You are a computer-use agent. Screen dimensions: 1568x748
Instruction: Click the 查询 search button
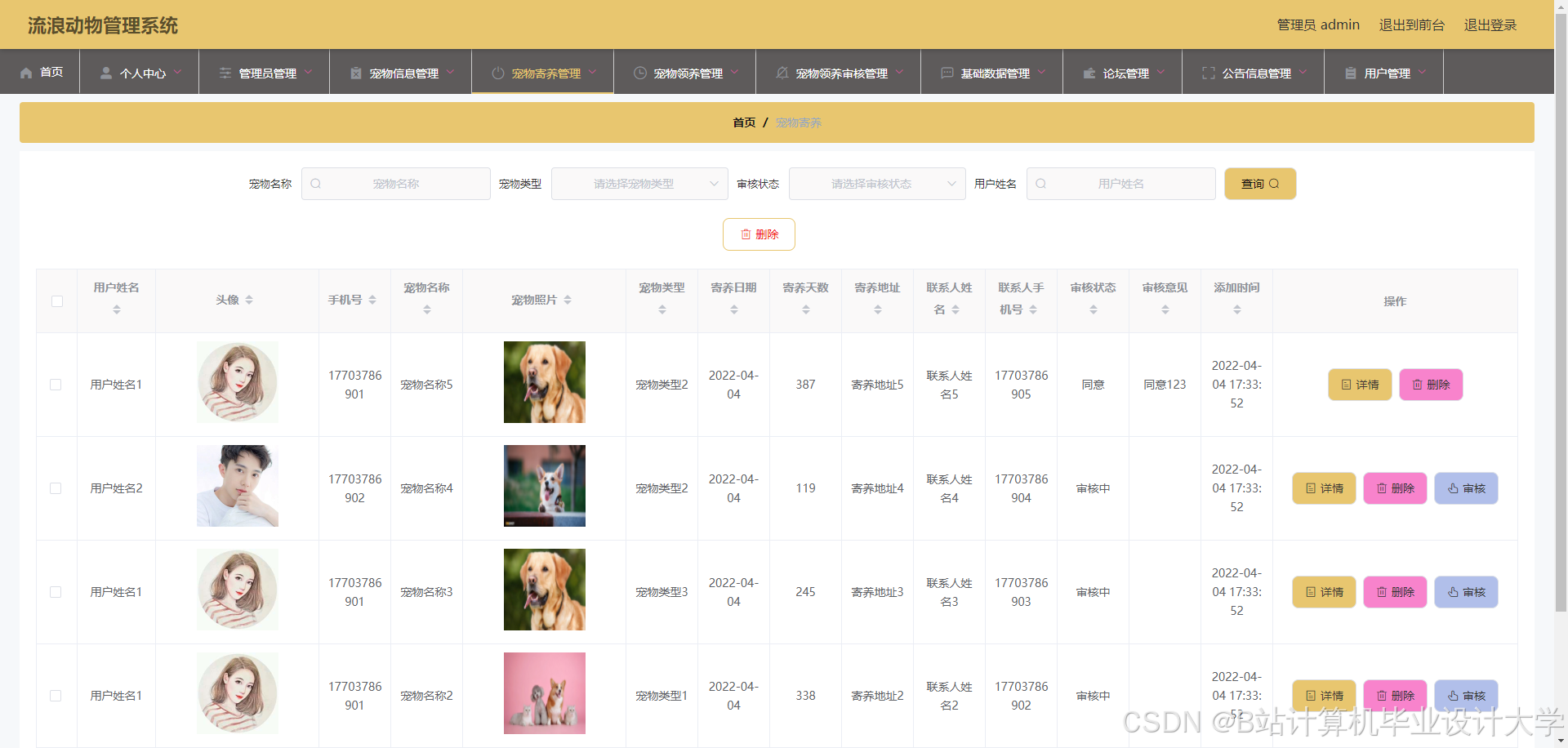pos(1260,184)
